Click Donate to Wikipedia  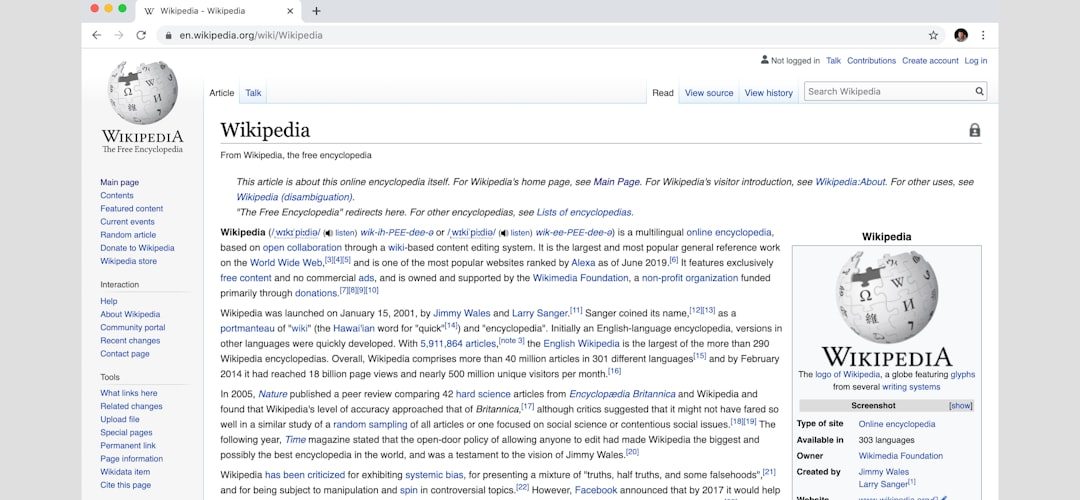pos(137,248)
